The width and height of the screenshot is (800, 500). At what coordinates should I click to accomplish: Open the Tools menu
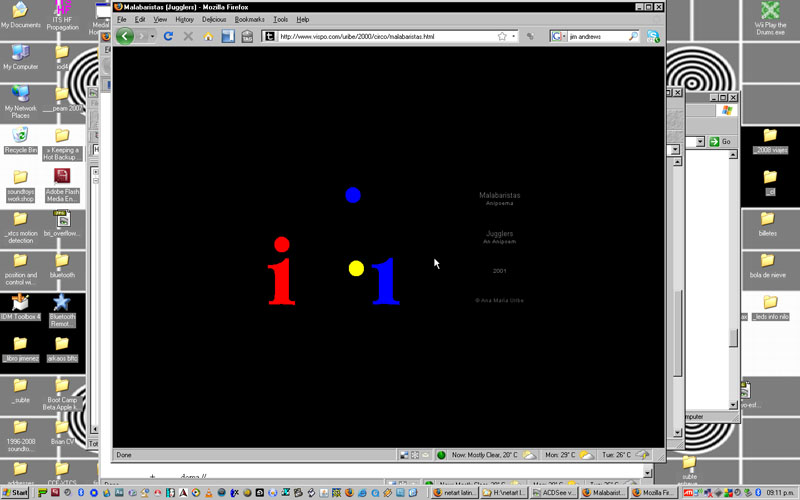[x=280, y=19]
